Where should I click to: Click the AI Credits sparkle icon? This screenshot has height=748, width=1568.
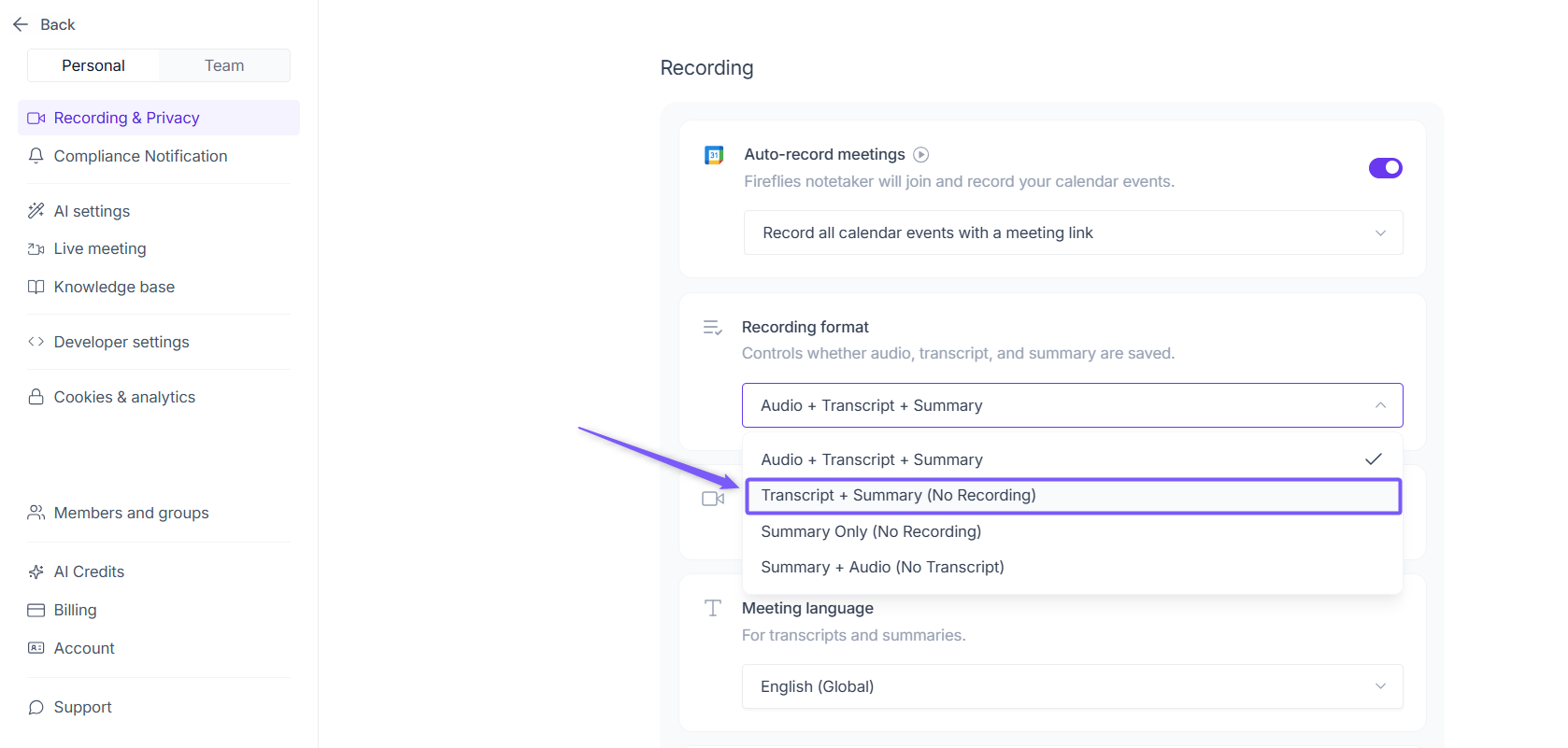[36, 572]
